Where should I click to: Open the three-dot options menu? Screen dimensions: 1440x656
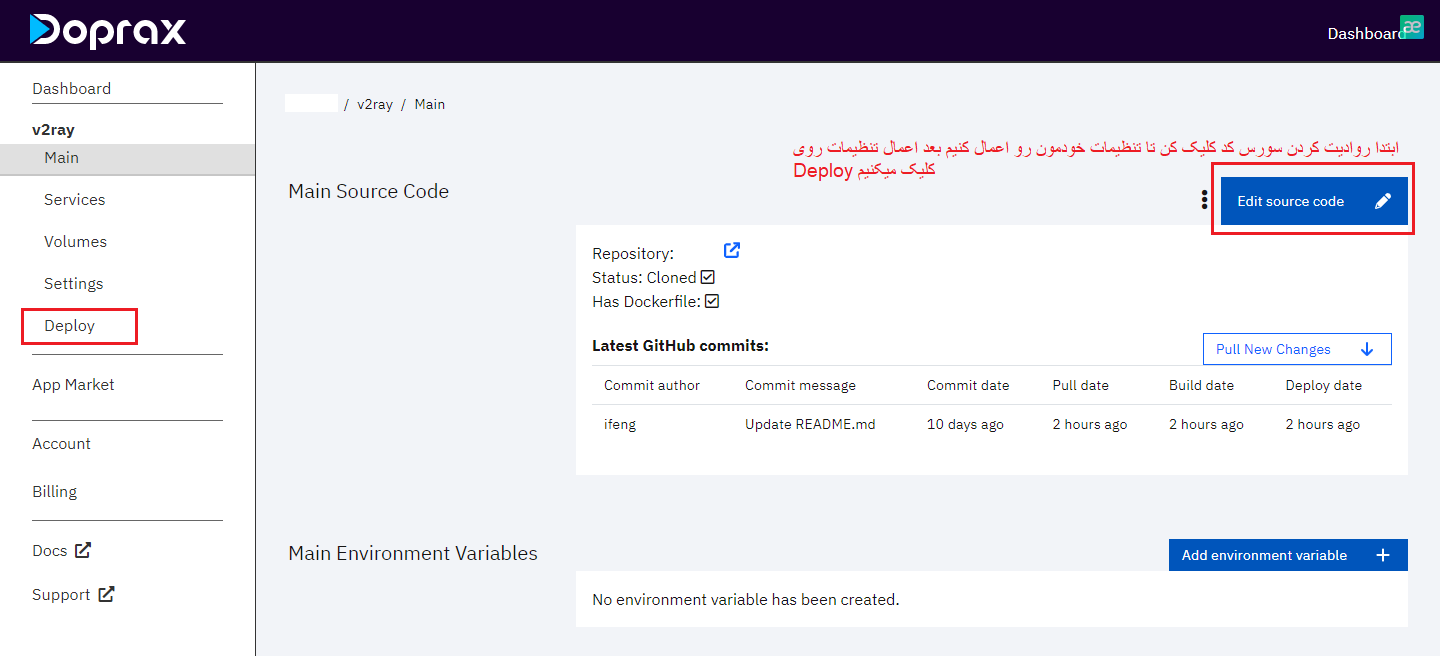[1204, 201]
